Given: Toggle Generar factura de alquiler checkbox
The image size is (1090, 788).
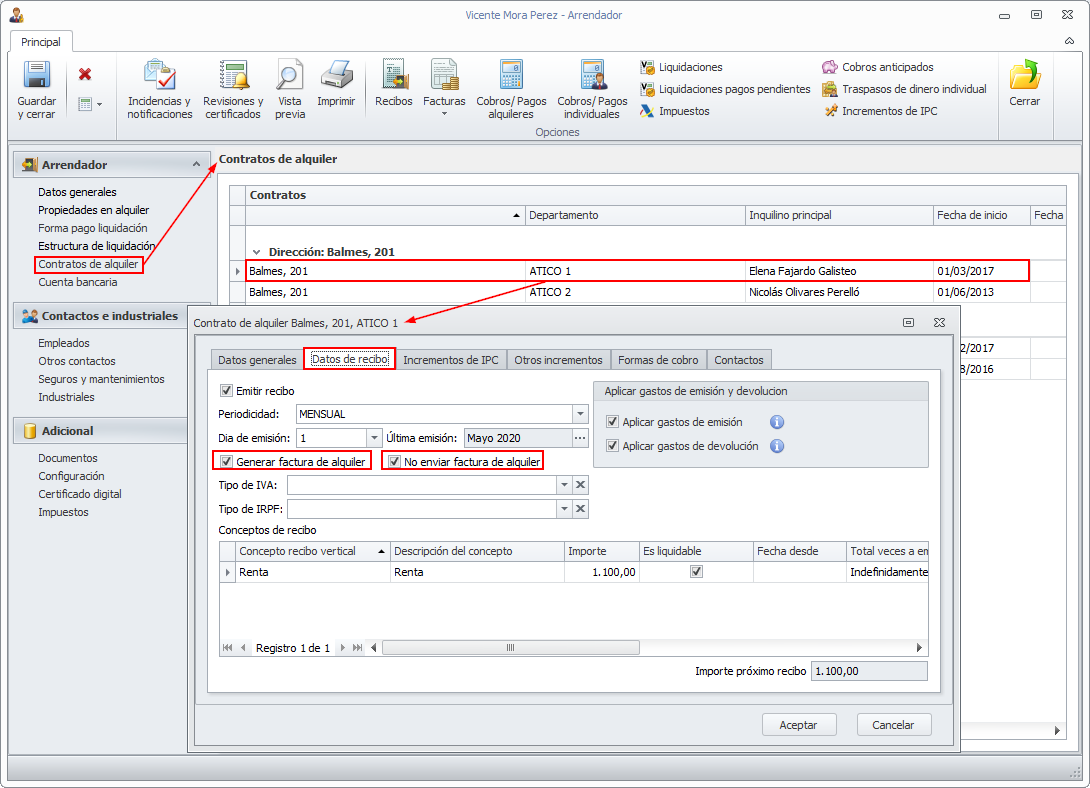Looking at the screenshot, I should point(227,462).
